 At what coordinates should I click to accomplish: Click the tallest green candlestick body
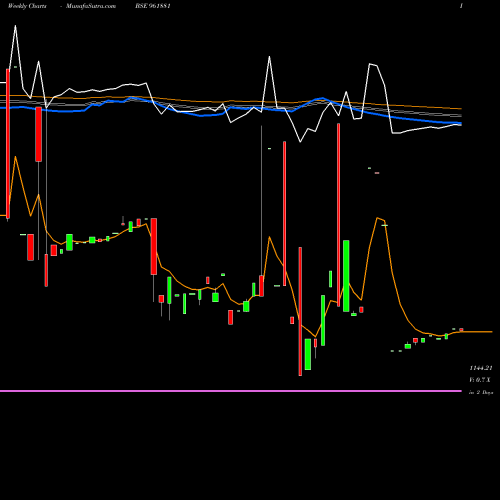click(346, 276)
